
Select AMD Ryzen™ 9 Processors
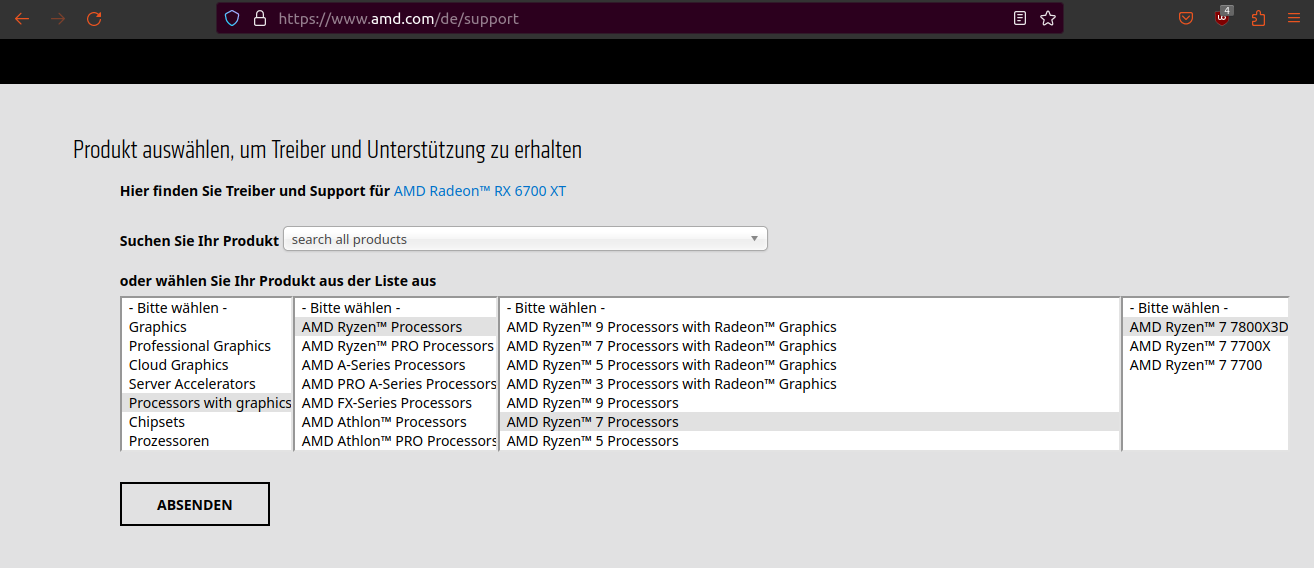tap(810, 403)
